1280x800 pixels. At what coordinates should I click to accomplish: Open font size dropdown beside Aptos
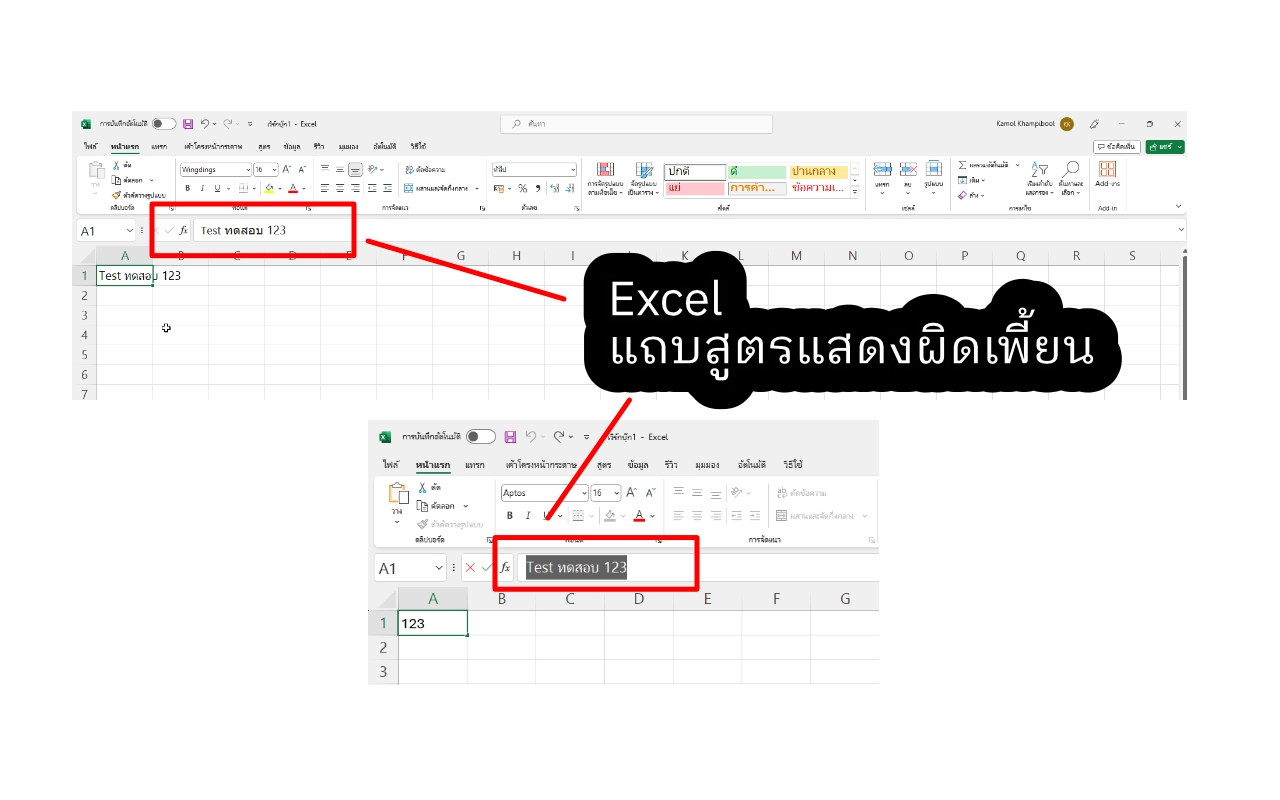pos(617,493)
